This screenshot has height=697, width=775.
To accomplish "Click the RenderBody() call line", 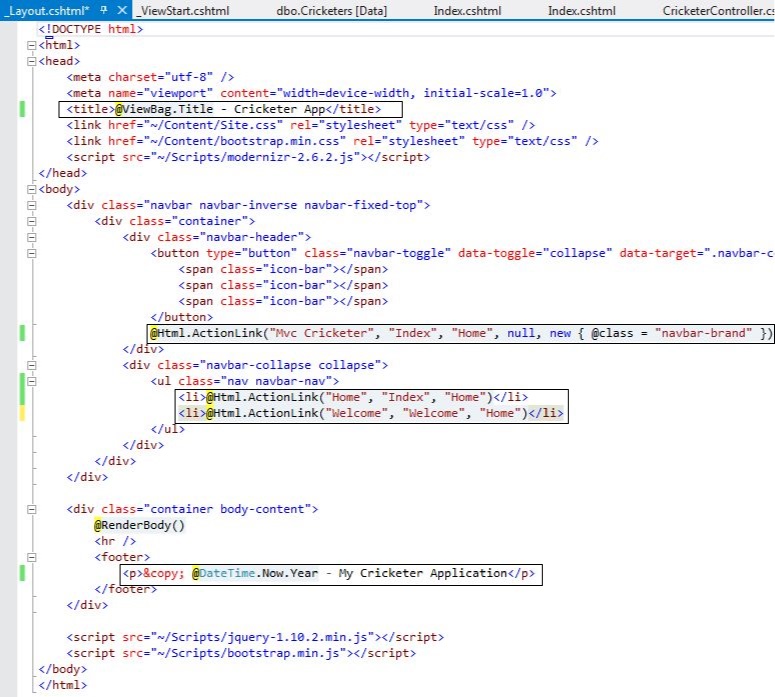I will pyautogui.click(x=139, y=525).
